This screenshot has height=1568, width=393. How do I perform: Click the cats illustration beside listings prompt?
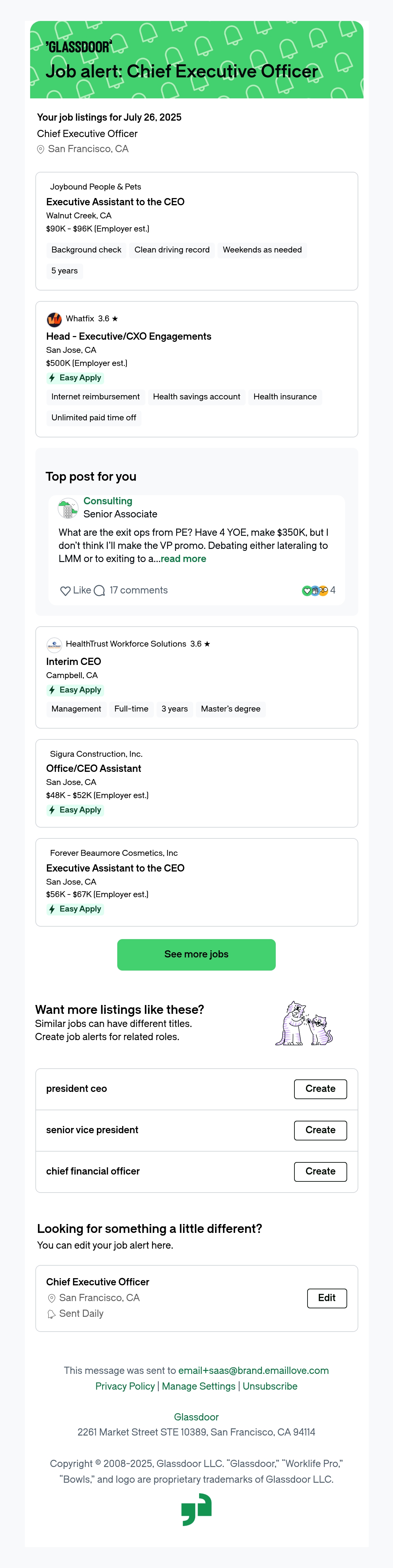pos(304,1023)
